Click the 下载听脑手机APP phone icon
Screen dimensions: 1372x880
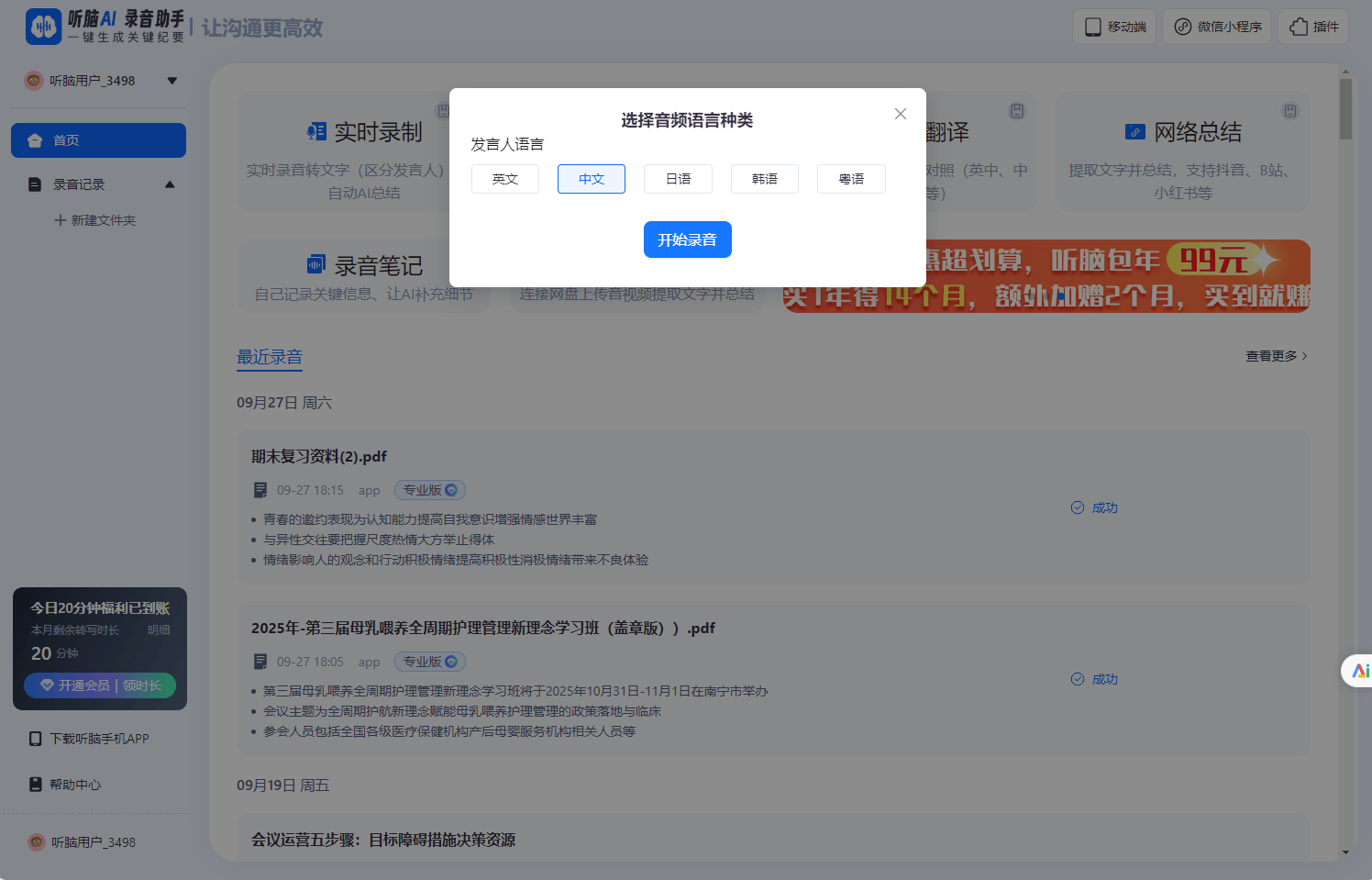(36, 739)
